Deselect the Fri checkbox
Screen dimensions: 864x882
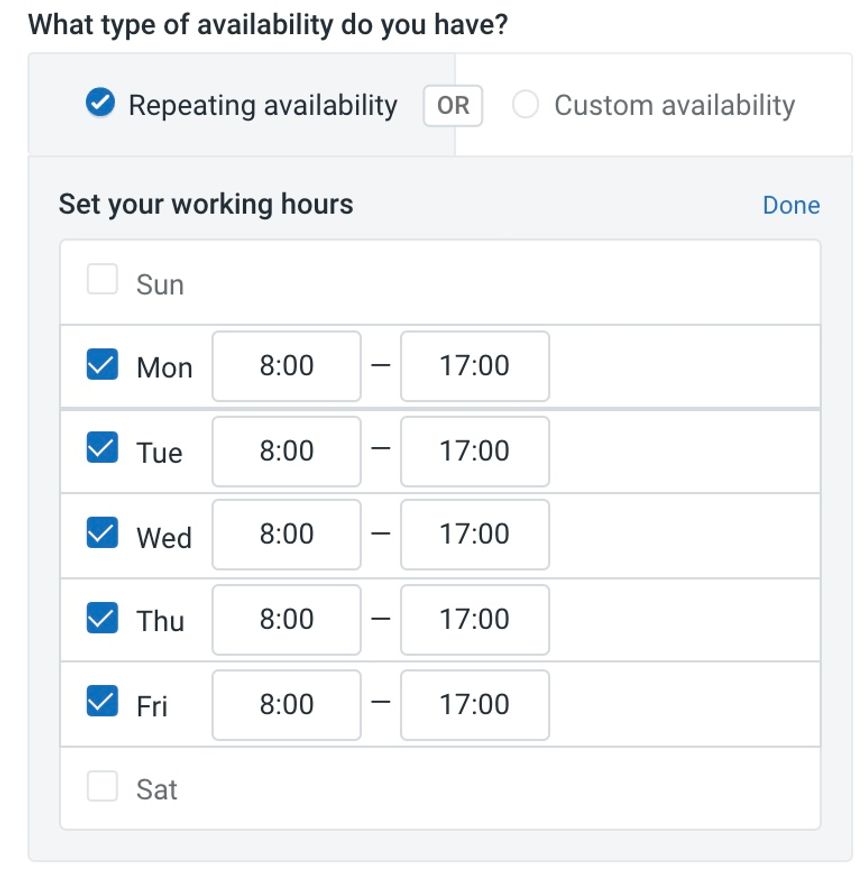tap(102, 701)
